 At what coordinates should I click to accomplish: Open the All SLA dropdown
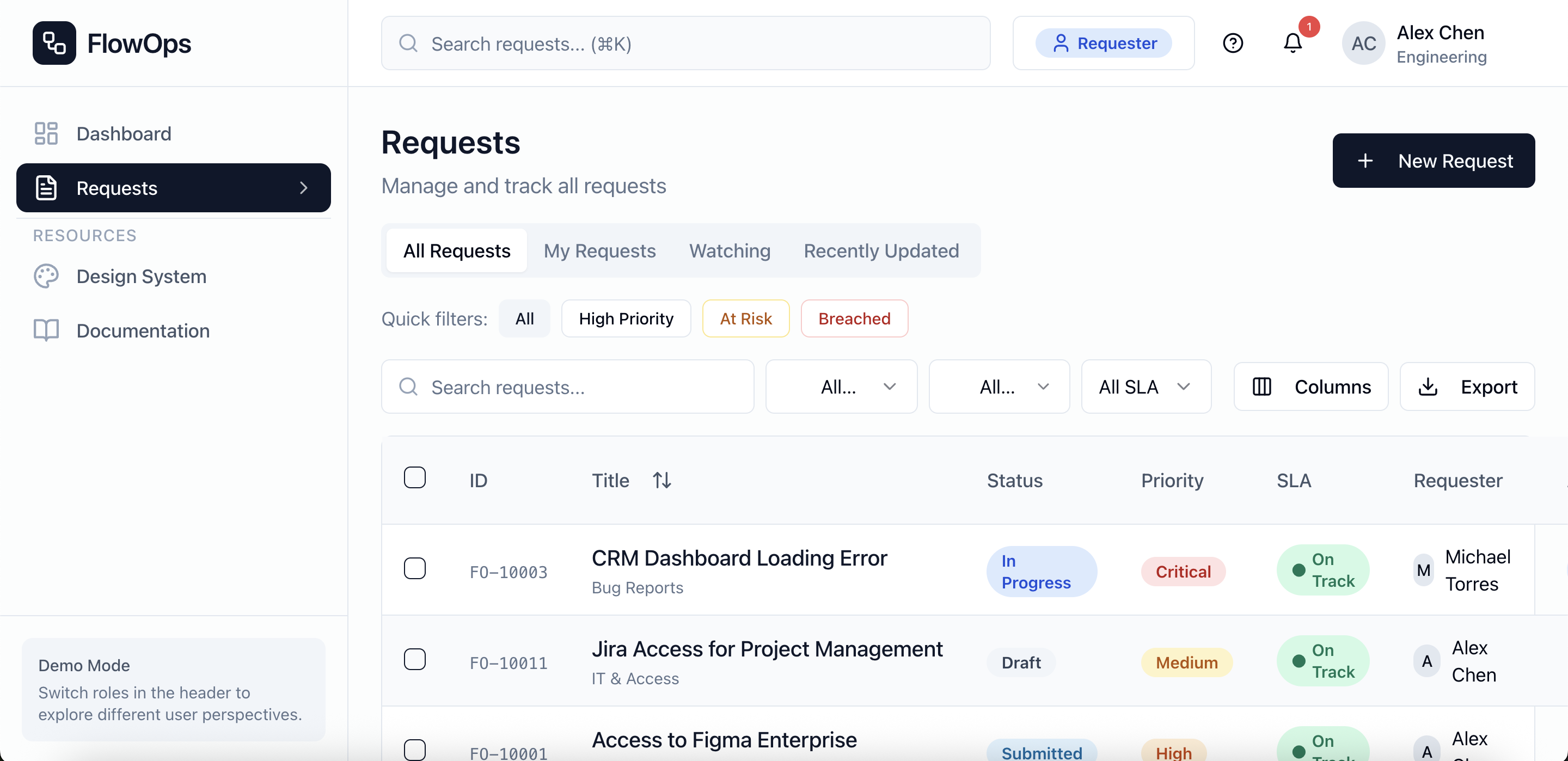tap(1146, 386)
